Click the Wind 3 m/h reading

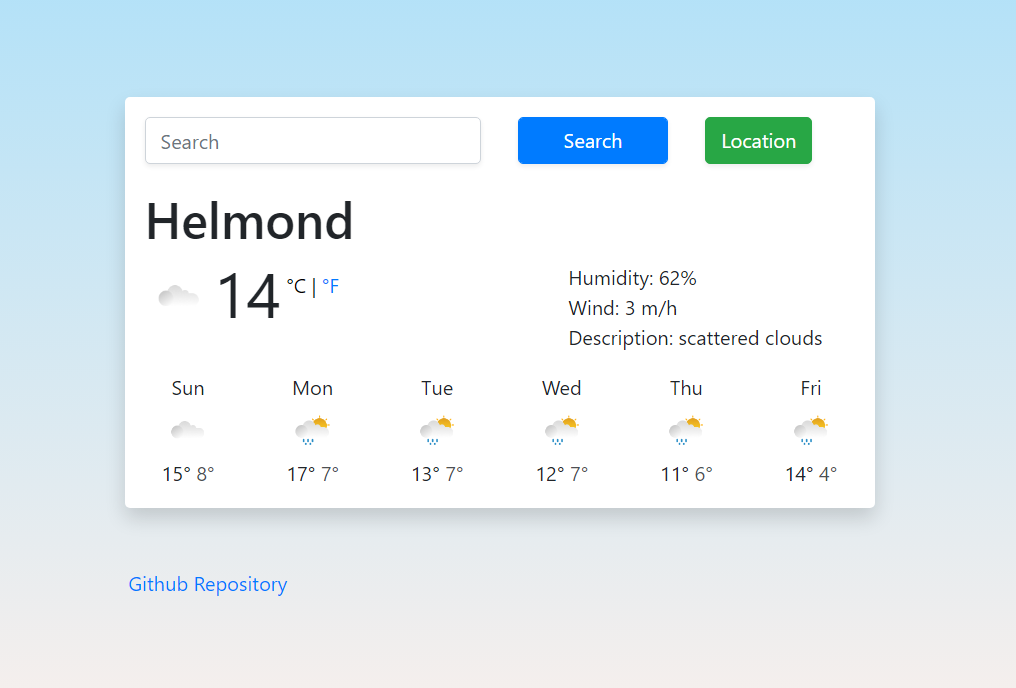pyautogui.click(x=622, y=308)
